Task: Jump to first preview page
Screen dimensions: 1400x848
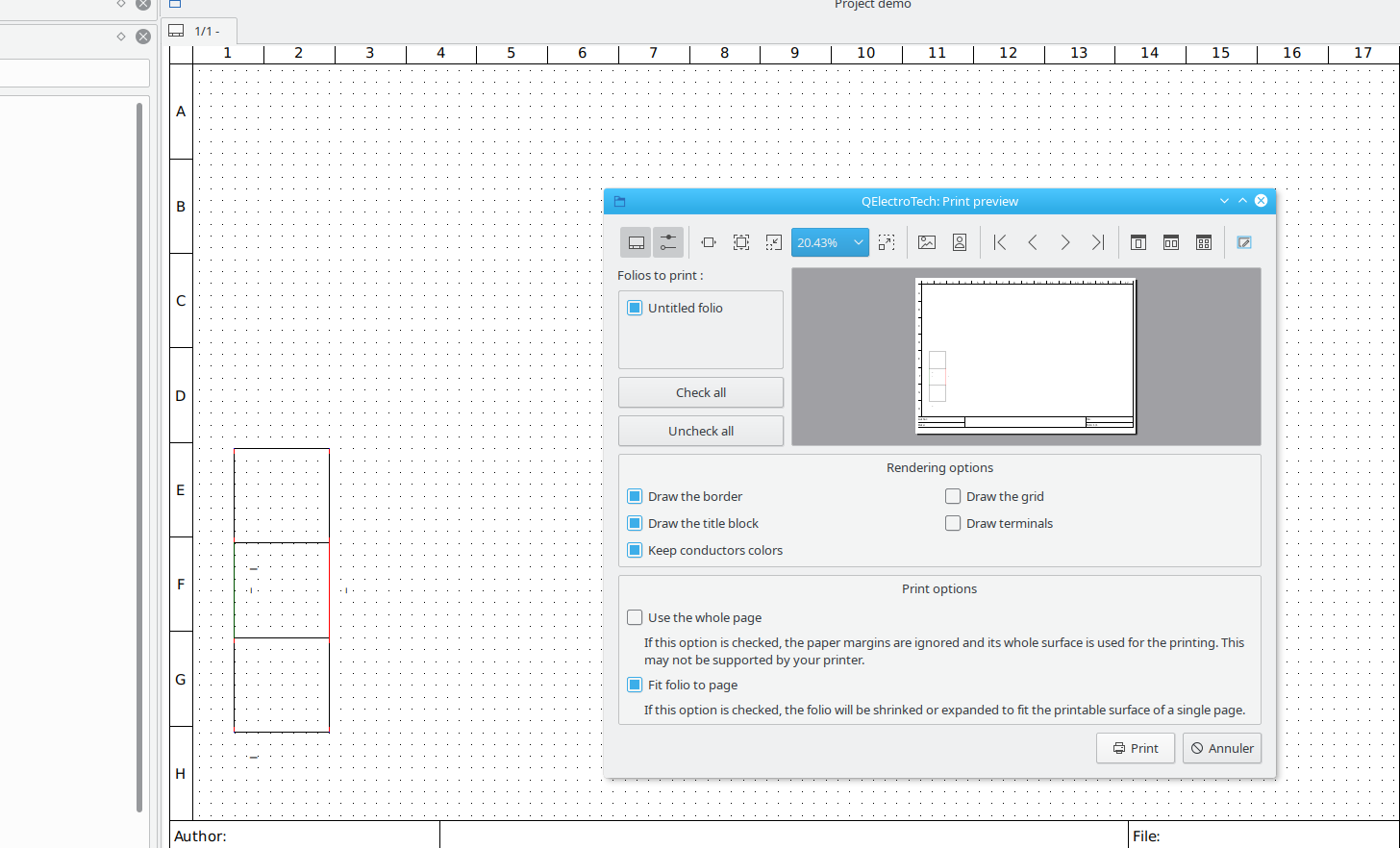Action: [1000, 242]
